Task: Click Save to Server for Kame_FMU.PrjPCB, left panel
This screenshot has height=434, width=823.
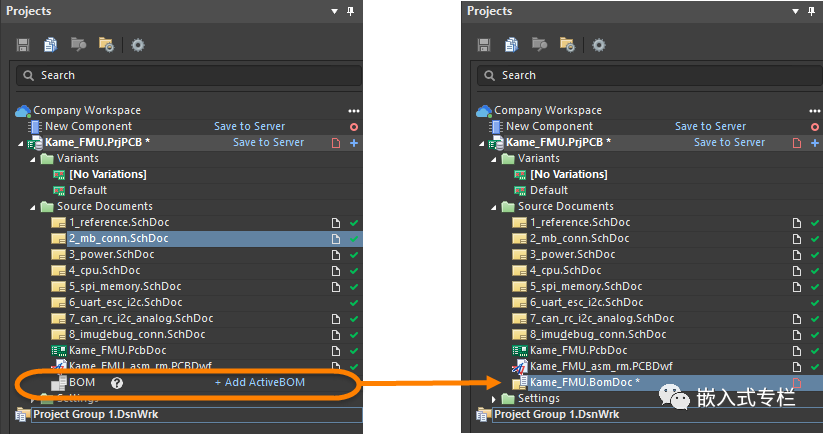Action: (x=268, y=142)
